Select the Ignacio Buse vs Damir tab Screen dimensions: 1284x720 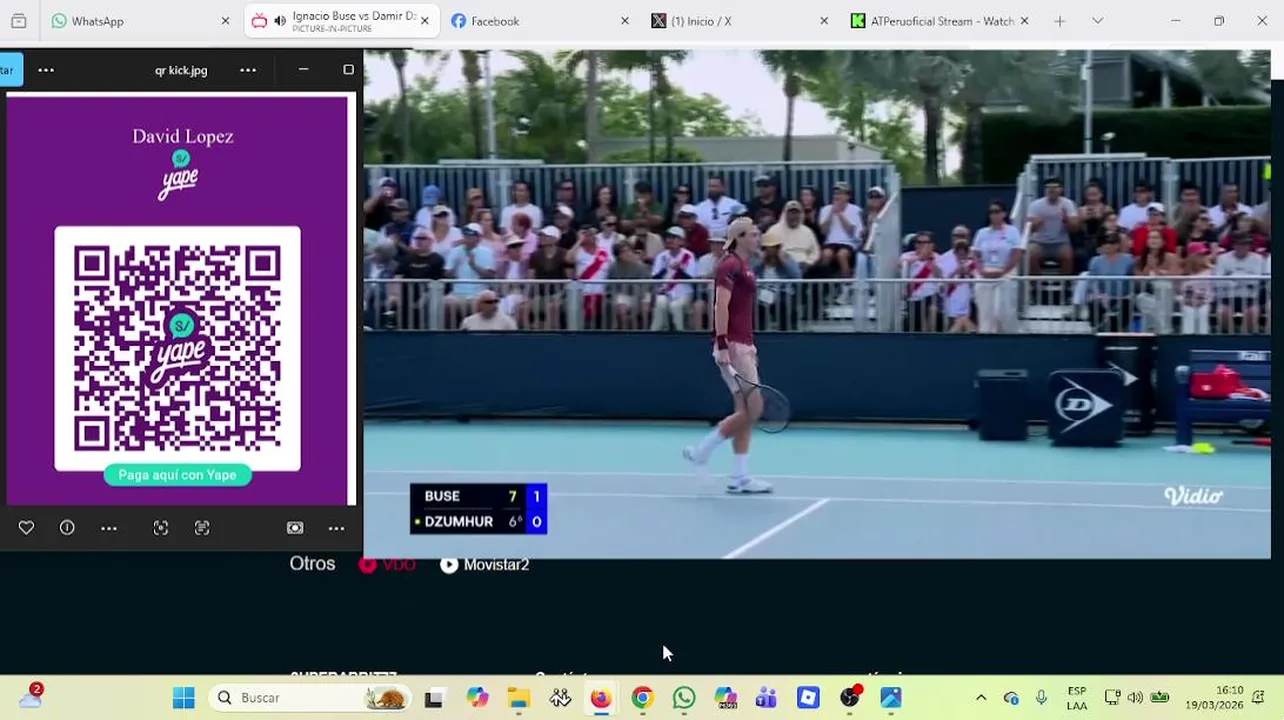point(340,21)
